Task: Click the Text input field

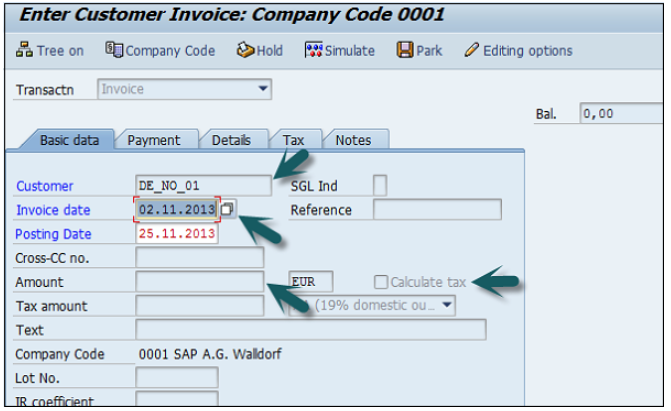Action: pyautogui.click(x=310, y=330)
